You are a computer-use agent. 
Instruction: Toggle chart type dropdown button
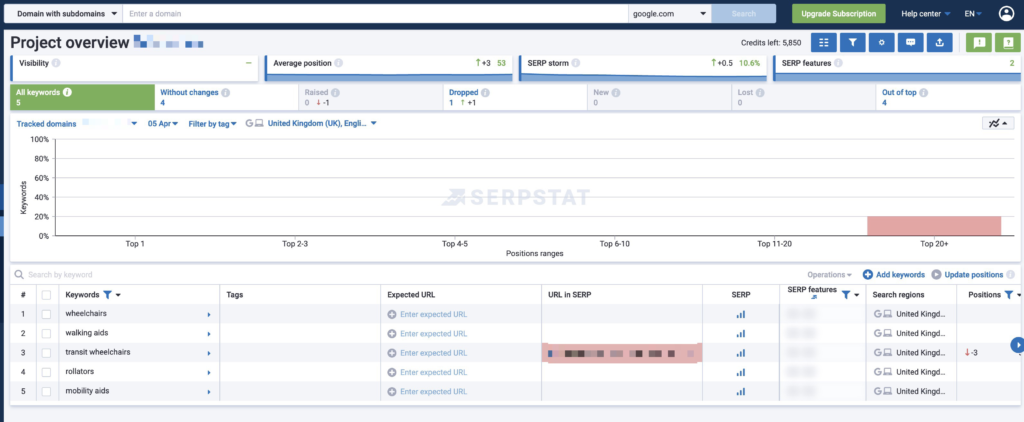pyautogui.click(x=998, y=123)
